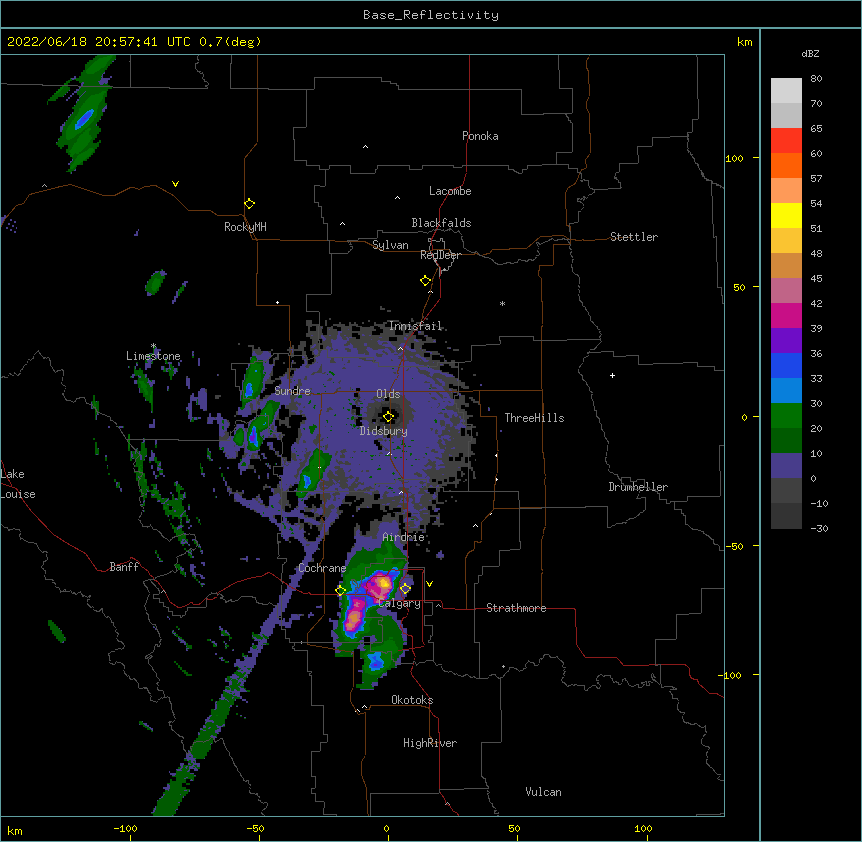Click the RockyMH label
This screenshot has height=842, width=862.
click(x=245, y=227)
